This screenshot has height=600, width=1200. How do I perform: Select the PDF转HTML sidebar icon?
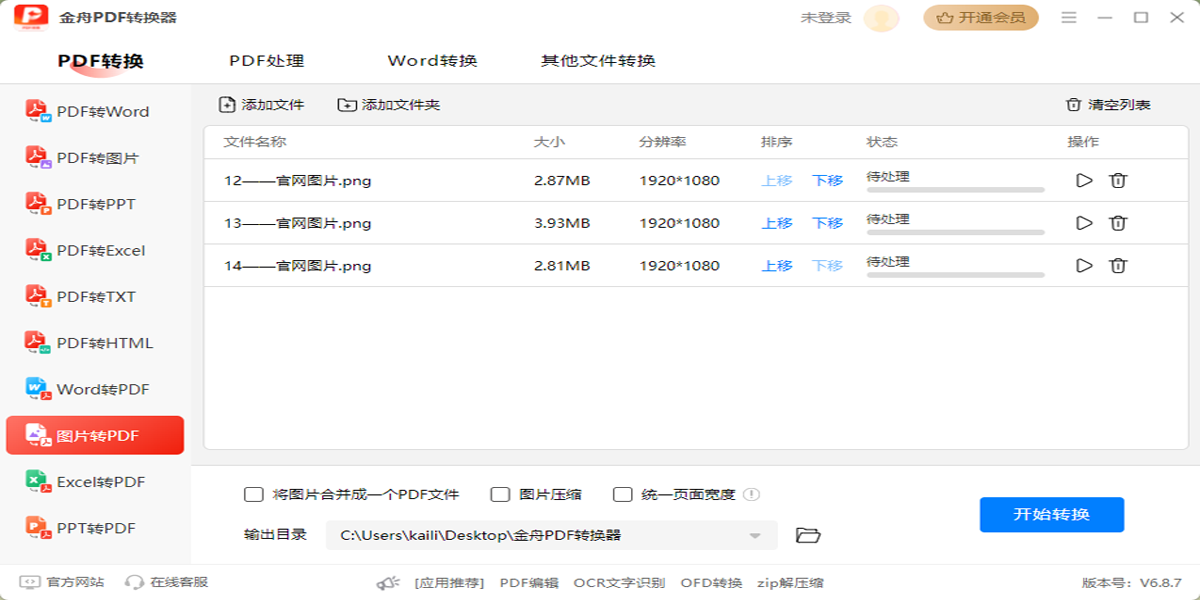(38, 343)
